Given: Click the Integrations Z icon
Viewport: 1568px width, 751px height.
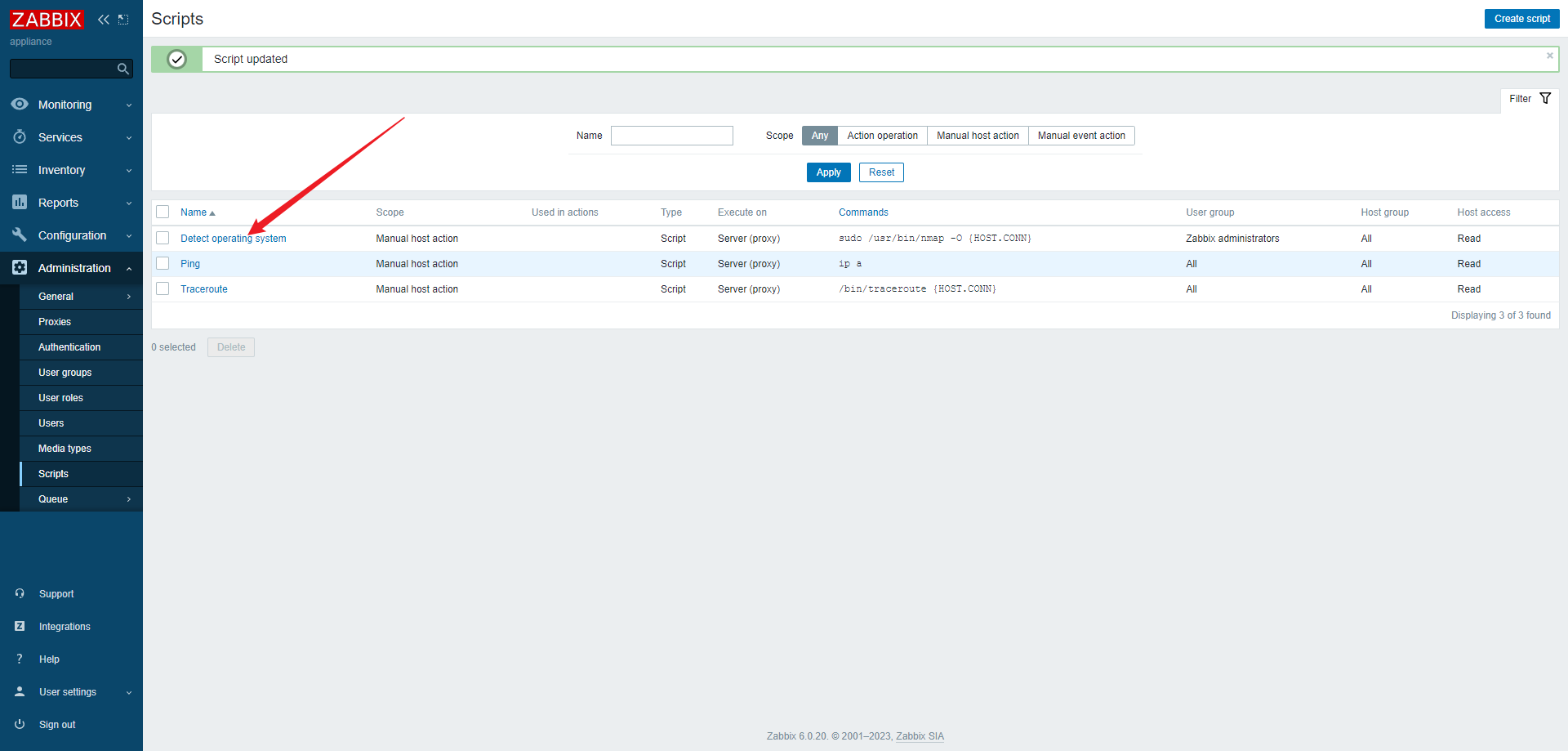Looking at the screenshot, I should coord(20,626).
